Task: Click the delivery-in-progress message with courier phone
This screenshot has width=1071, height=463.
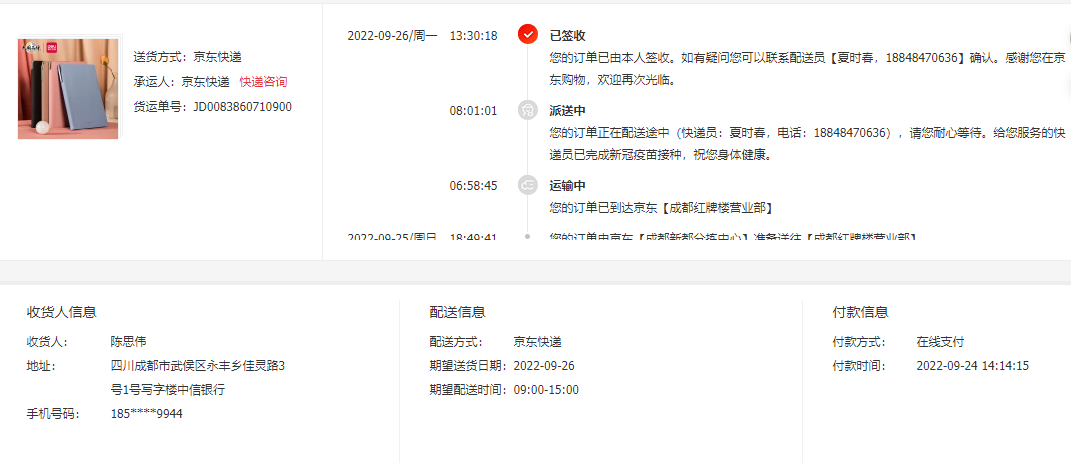Action: [807, 144]
